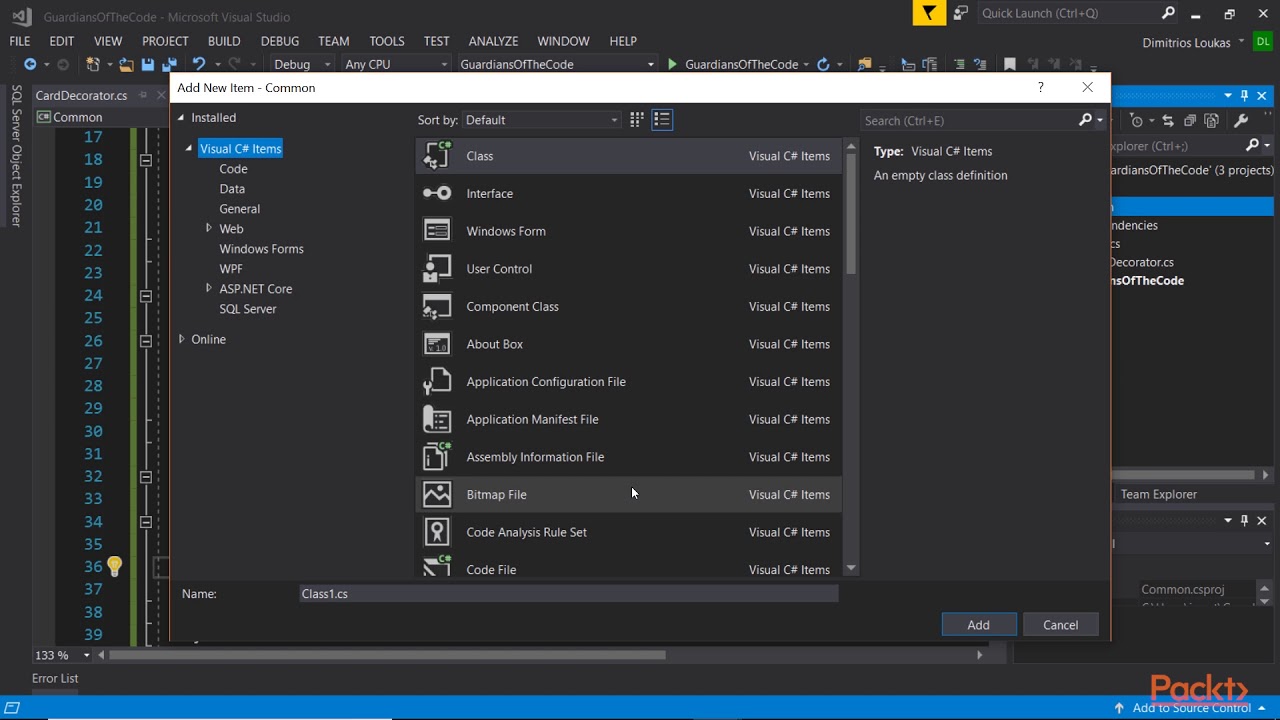
Task: Click the template list vertical scrollbar
Action: (851, 213)
